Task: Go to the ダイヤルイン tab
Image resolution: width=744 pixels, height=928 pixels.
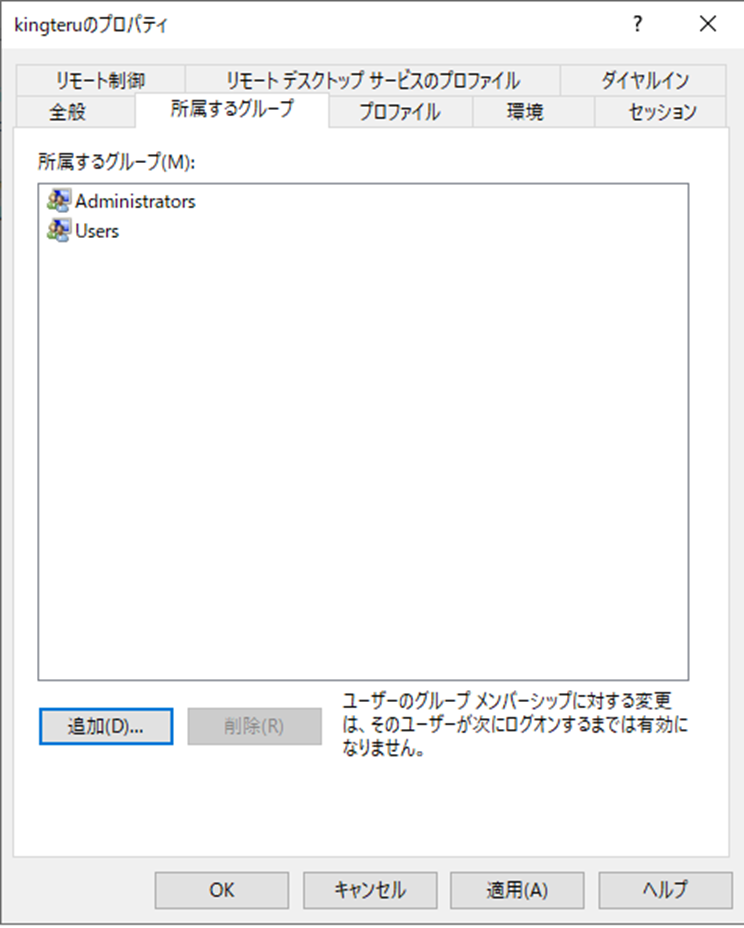Action: coord(644,80)
